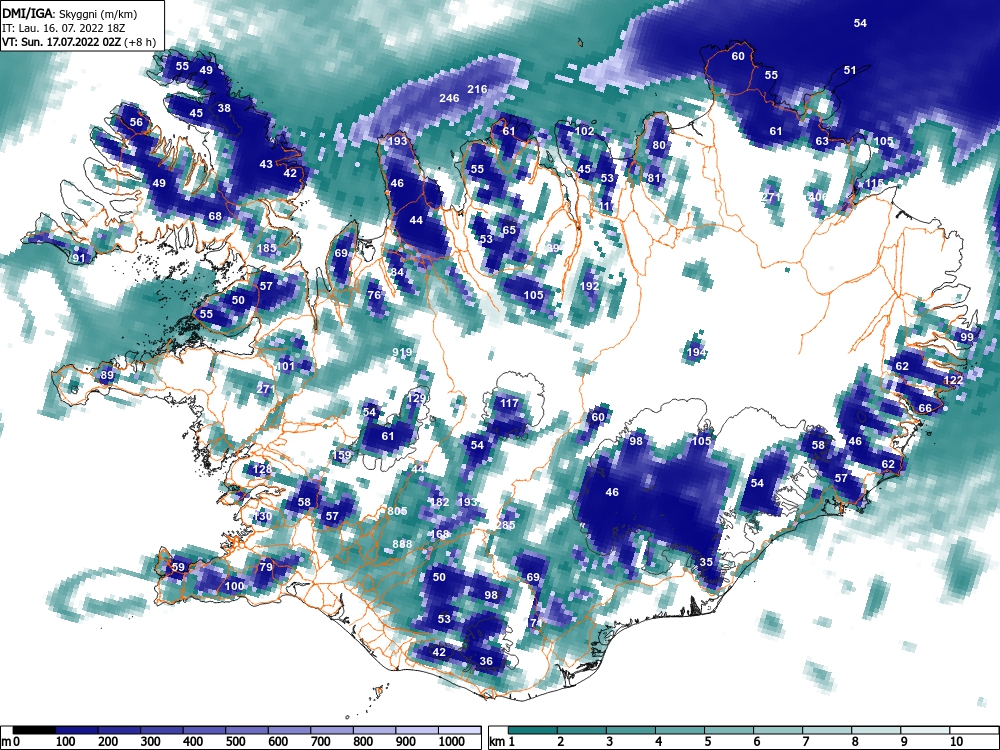Click the visibility value 89 on the western peninsula
Screen dimensions: 1000x750
(x=107, y=375)
